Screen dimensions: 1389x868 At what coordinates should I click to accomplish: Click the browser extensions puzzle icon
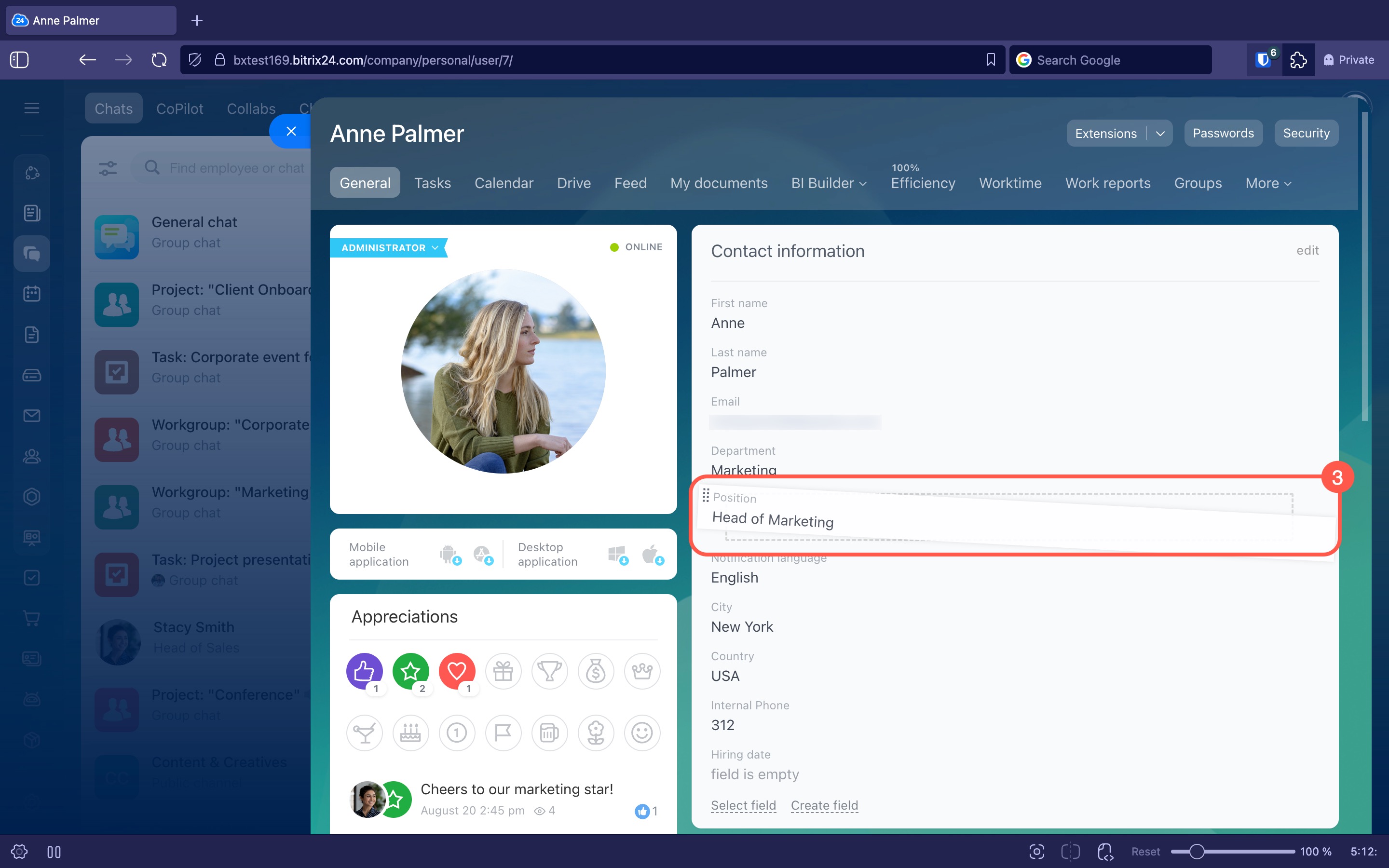1298,60
